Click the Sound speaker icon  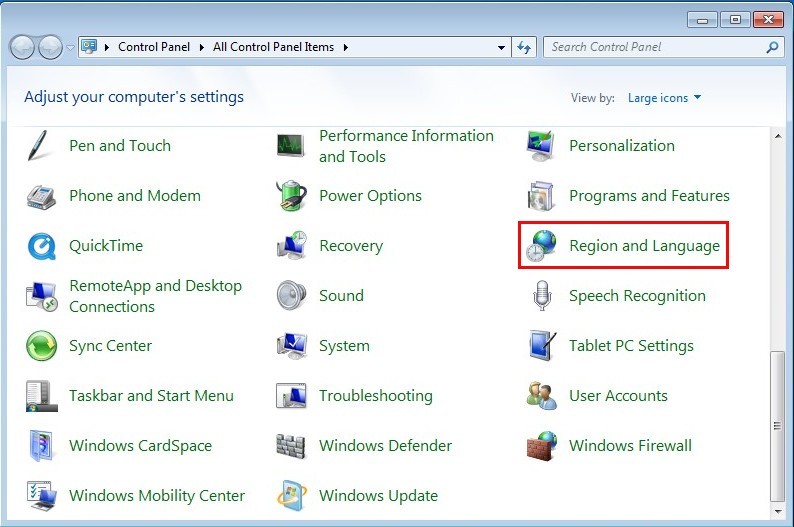click(291, 296)
